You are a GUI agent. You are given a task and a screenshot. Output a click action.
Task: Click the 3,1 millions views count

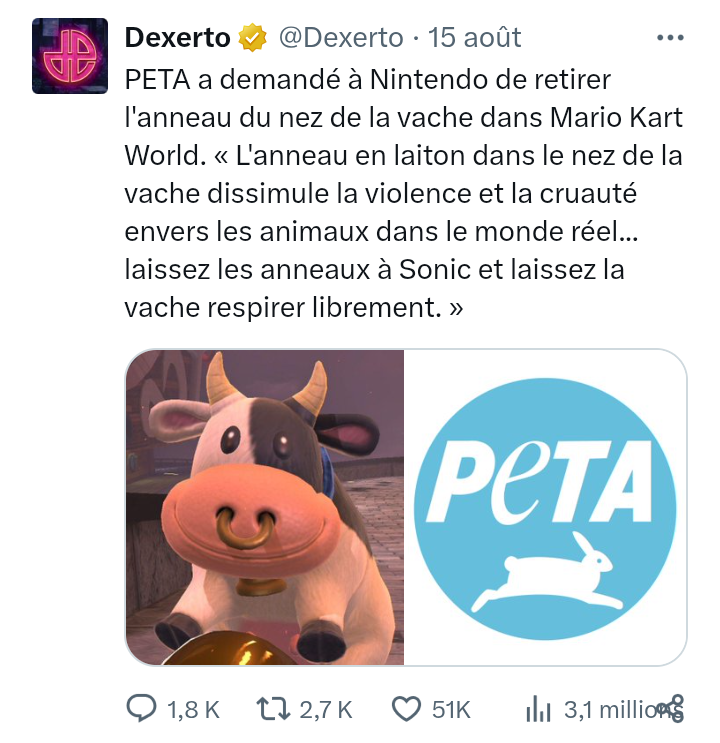pos(615,710)
